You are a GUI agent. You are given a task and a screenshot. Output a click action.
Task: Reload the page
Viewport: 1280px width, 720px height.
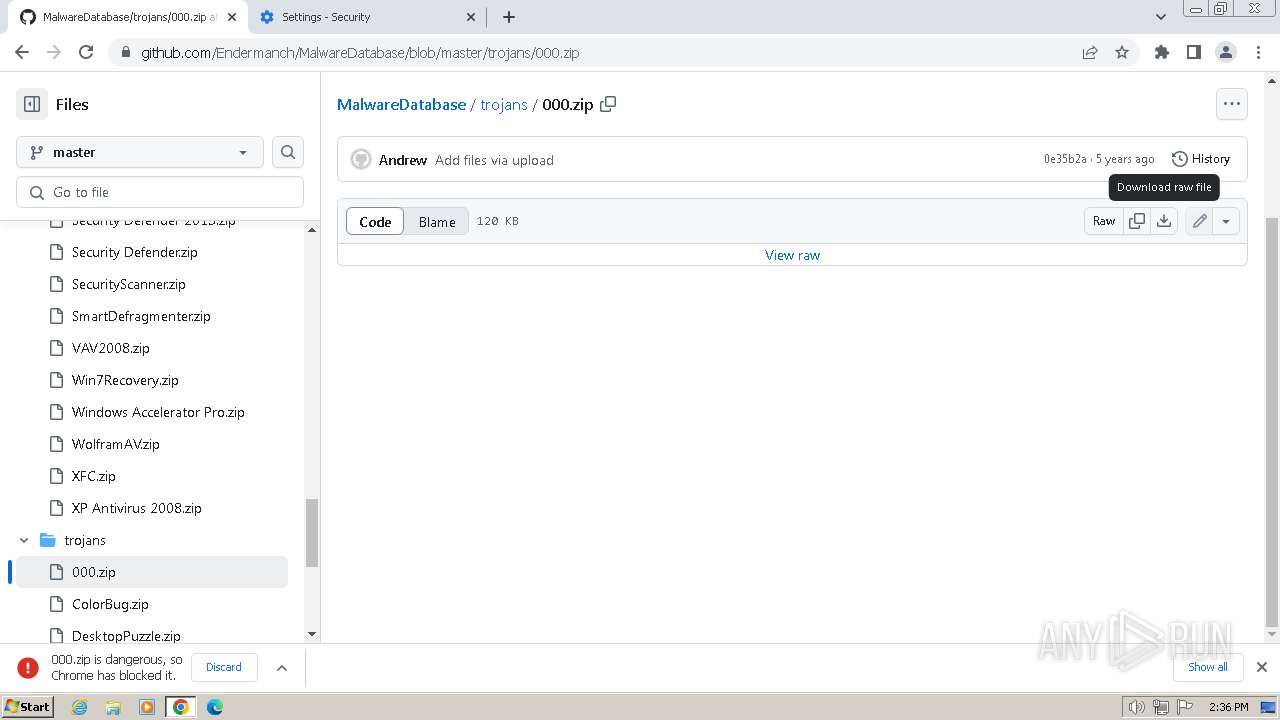tap(86, 52)
